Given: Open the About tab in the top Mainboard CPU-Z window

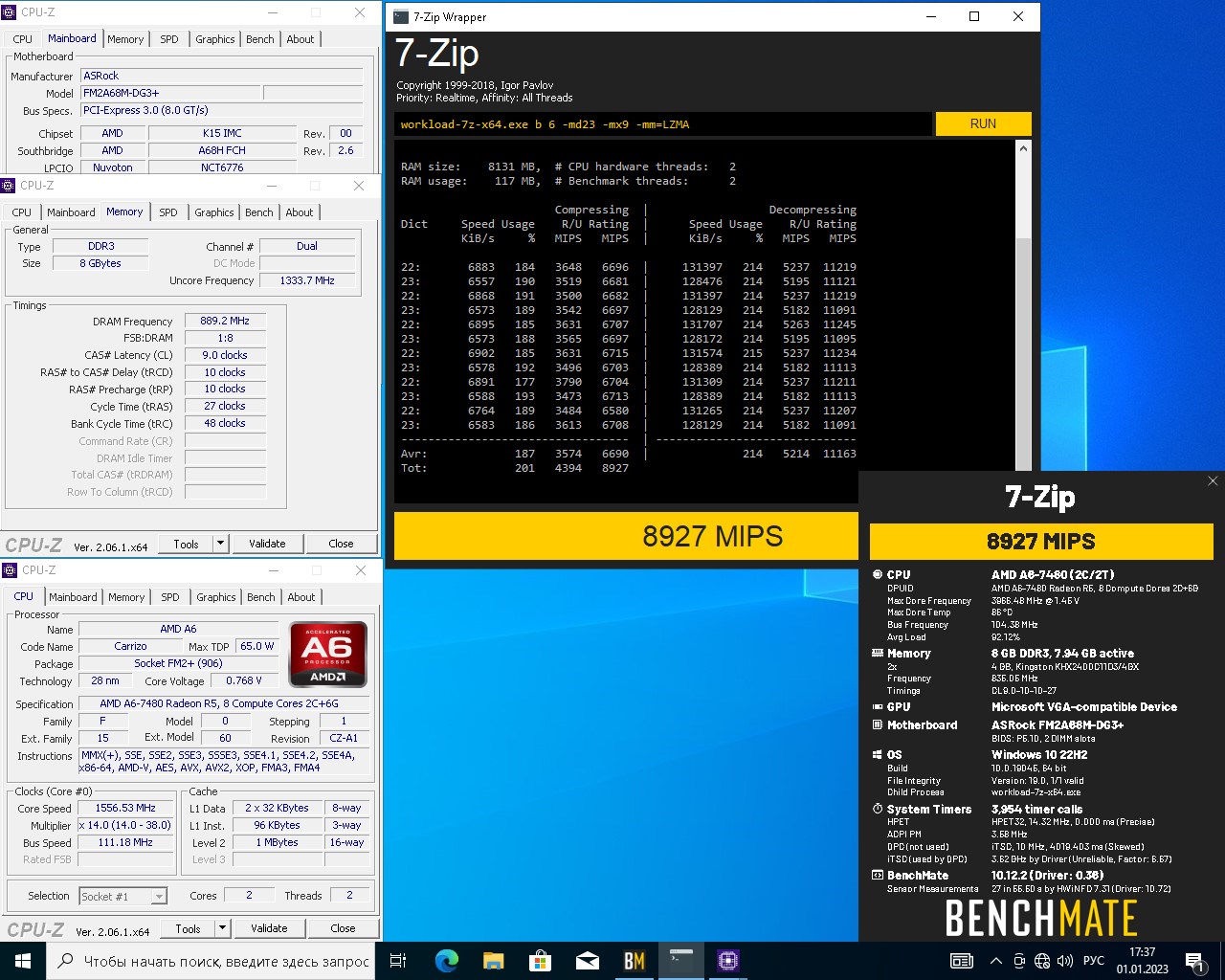Looking at the screenshot, I should [x=301, y=39].
